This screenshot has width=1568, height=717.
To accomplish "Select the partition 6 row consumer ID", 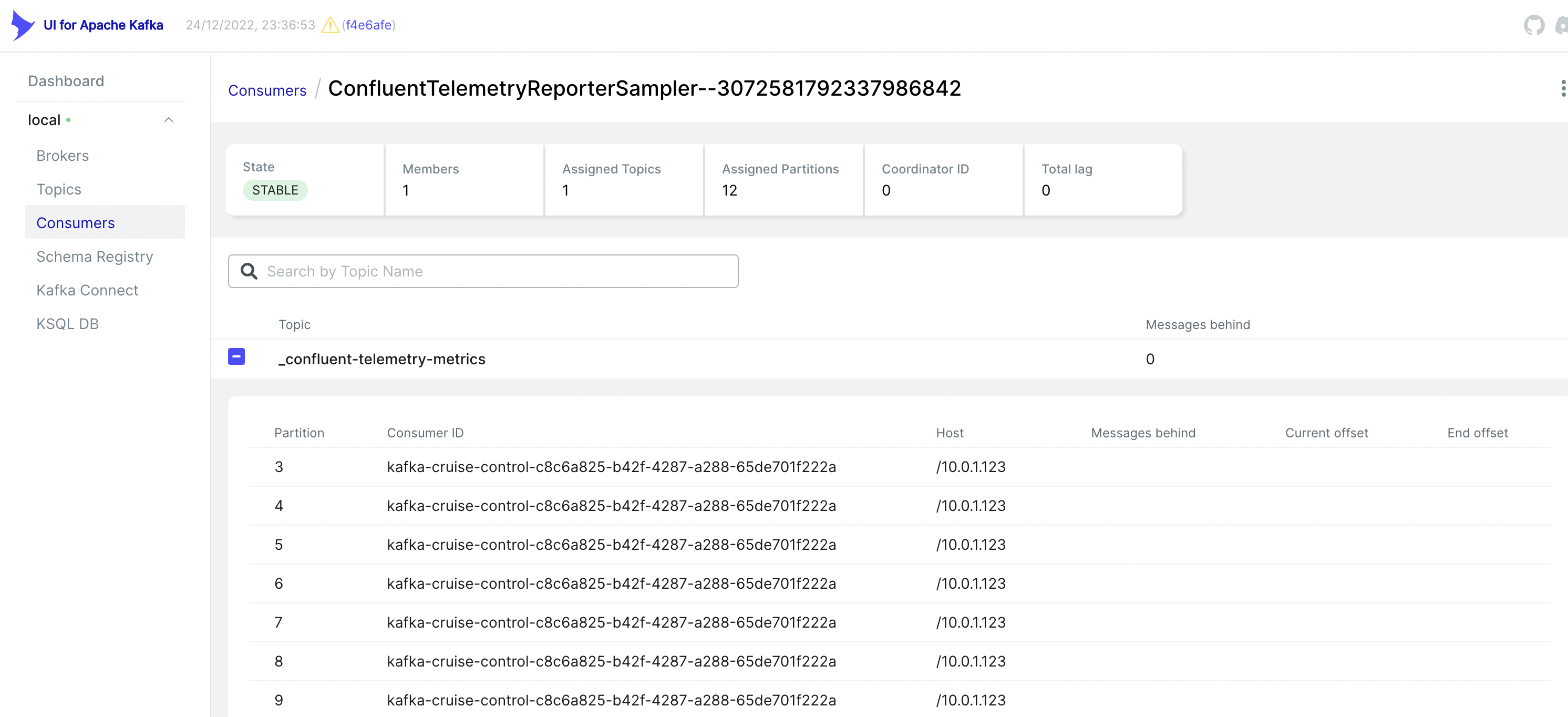I will [611, 583].
